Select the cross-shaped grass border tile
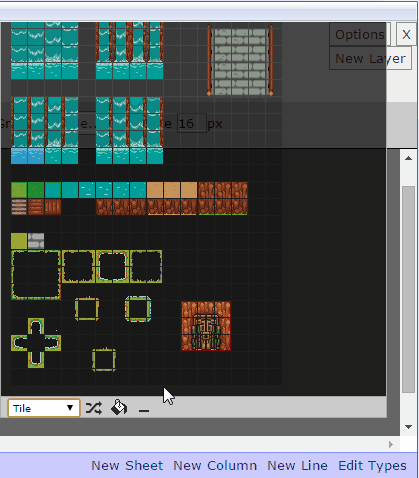Screen dimensions: 419x478 pos(36,343)
